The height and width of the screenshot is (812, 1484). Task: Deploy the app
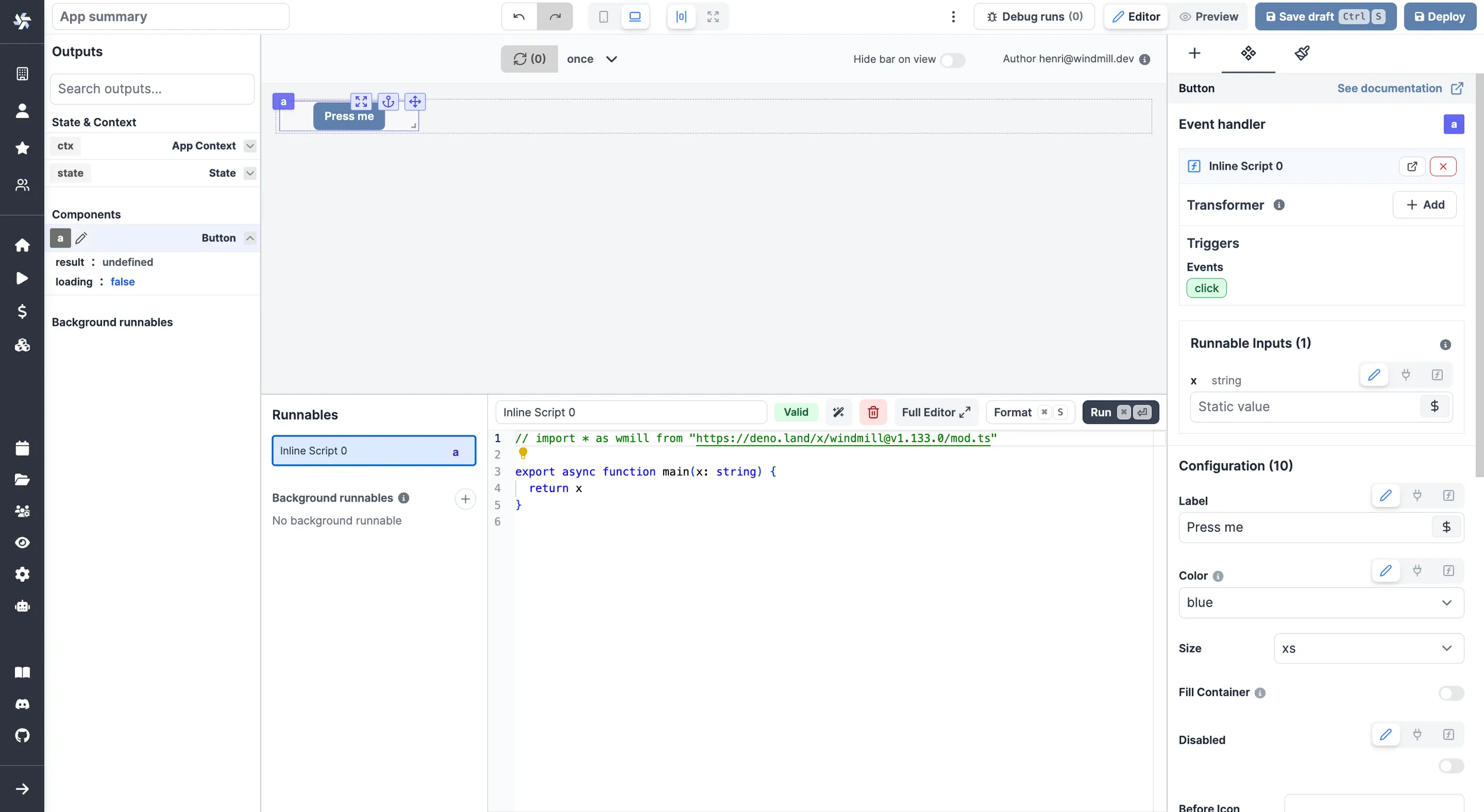click(x=1440, y=16)
